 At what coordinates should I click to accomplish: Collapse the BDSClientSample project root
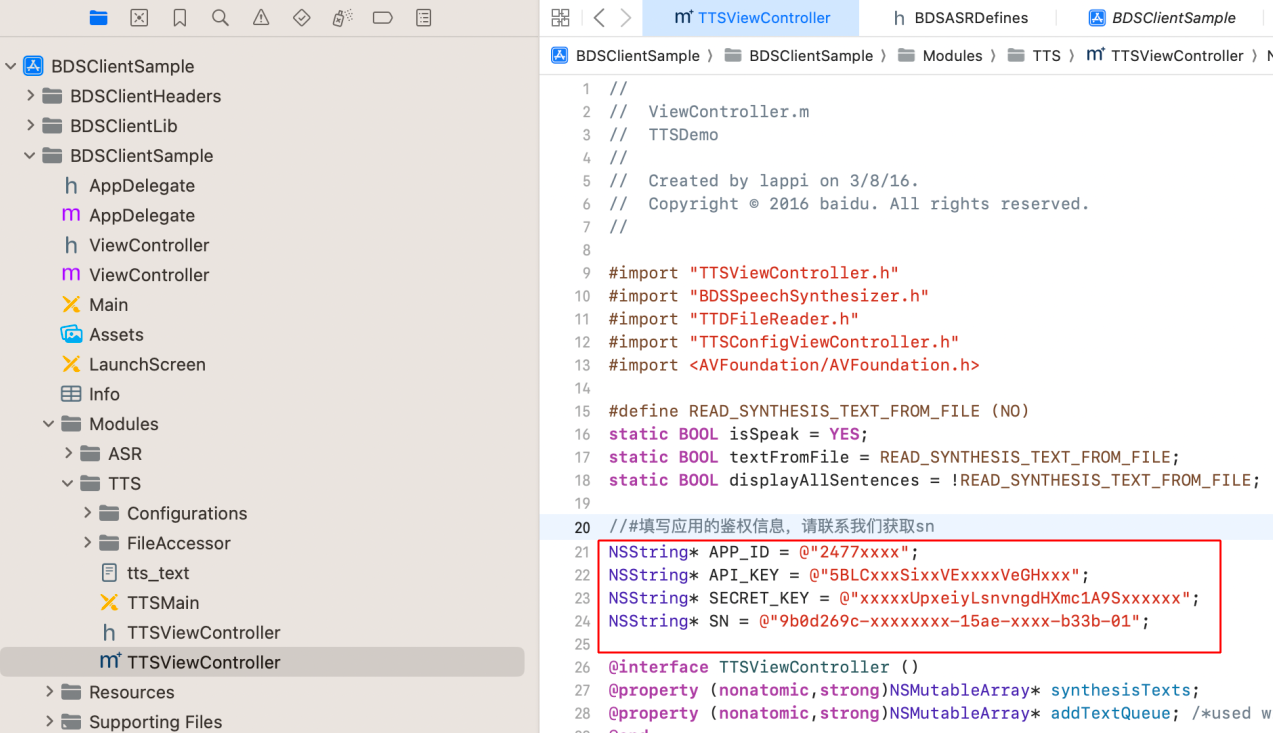pos(11,66)
